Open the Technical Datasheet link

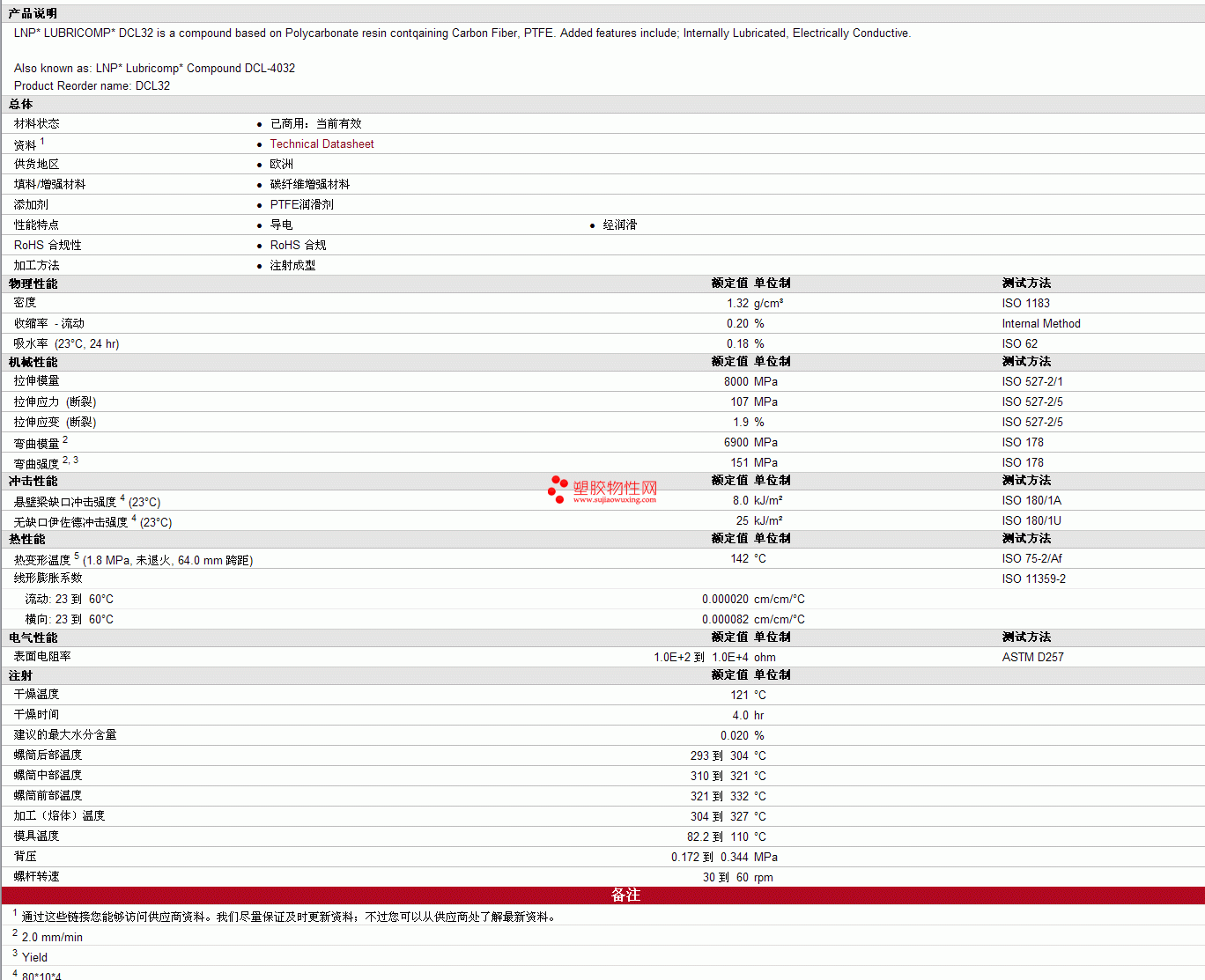click(x=322, y=144)
